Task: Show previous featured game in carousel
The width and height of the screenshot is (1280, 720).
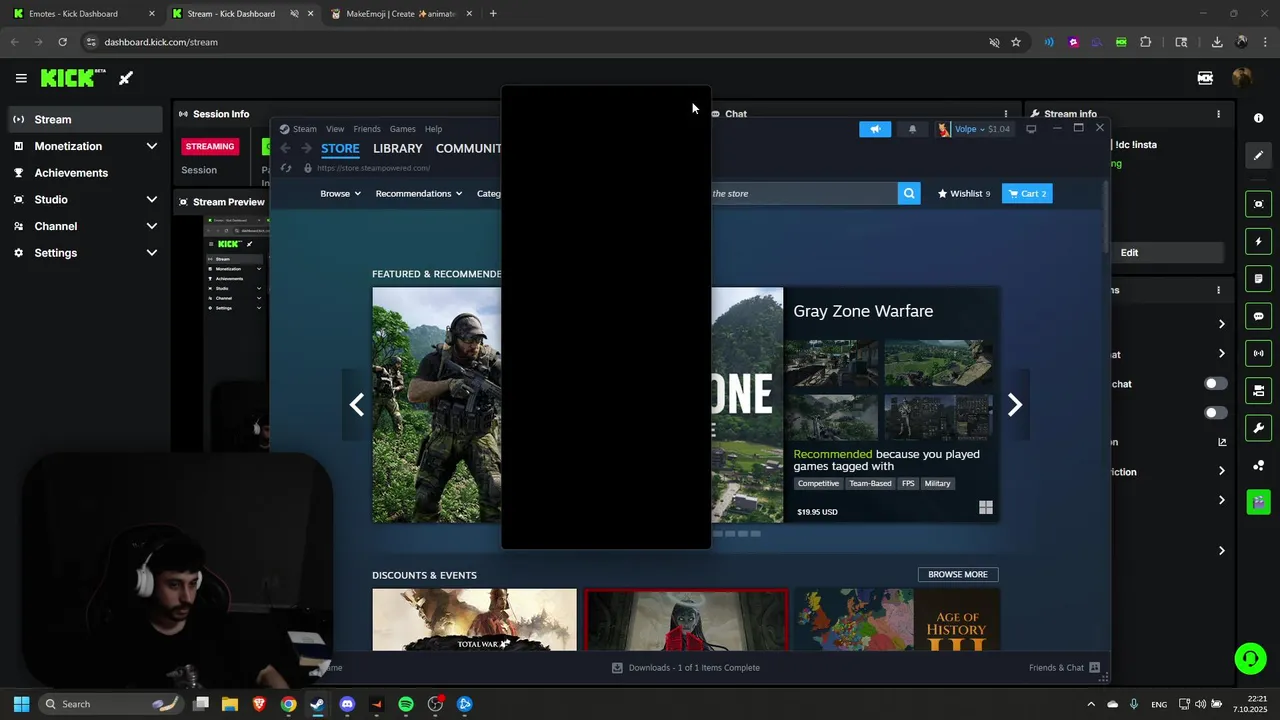Action: (357, 404)
